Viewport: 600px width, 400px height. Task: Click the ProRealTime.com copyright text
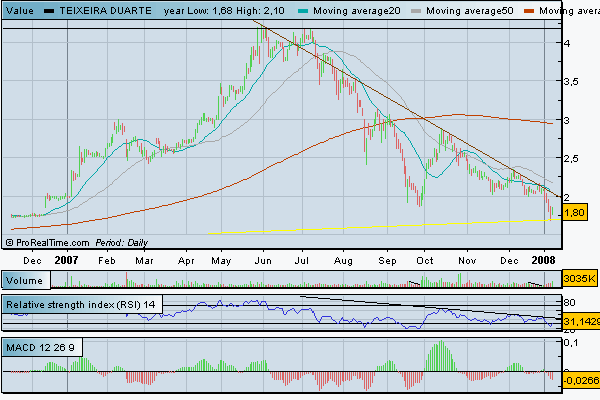tap(47, 243)
